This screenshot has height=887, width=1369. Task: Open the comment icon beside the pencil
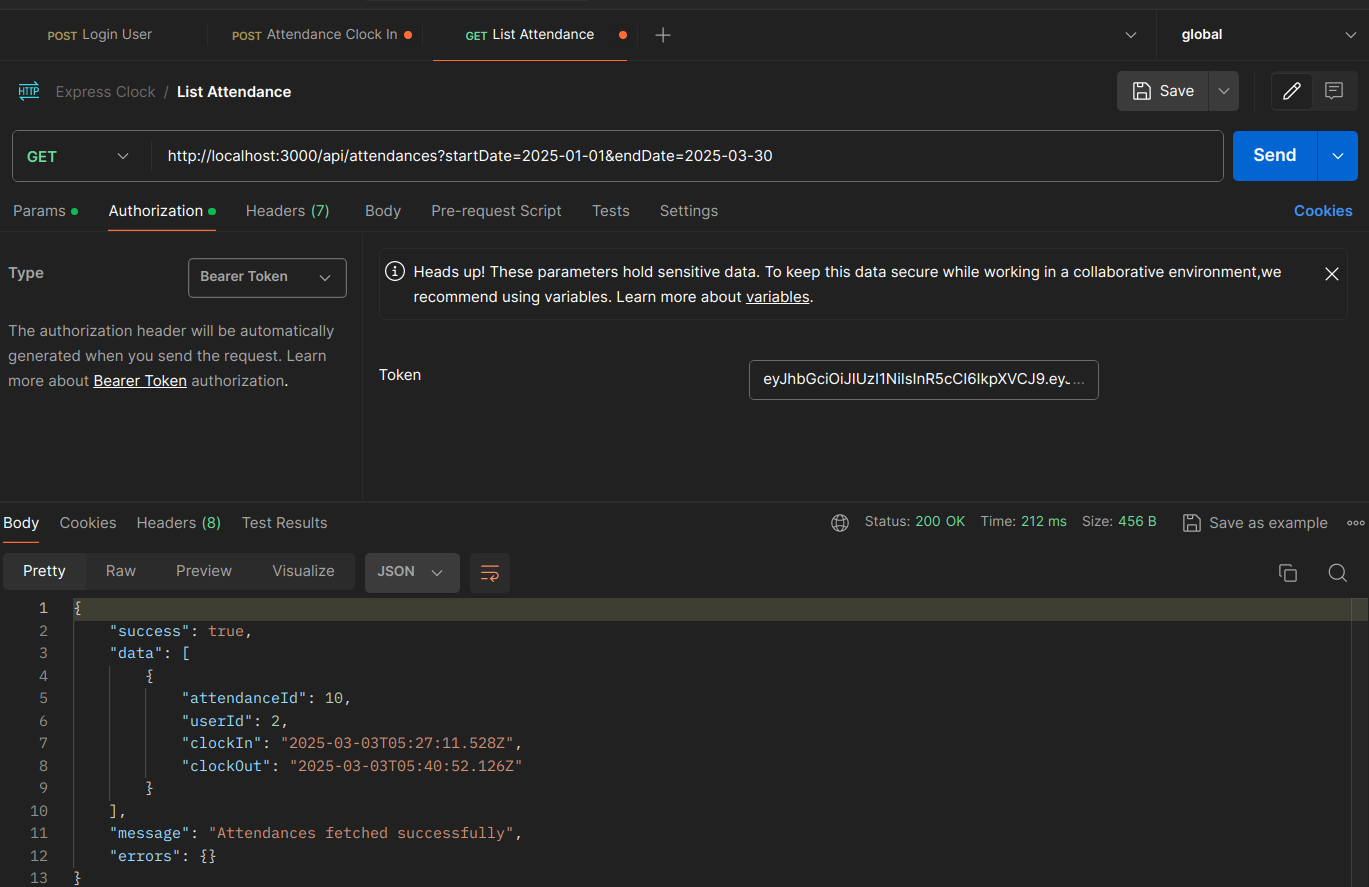tap(1335, 91)
